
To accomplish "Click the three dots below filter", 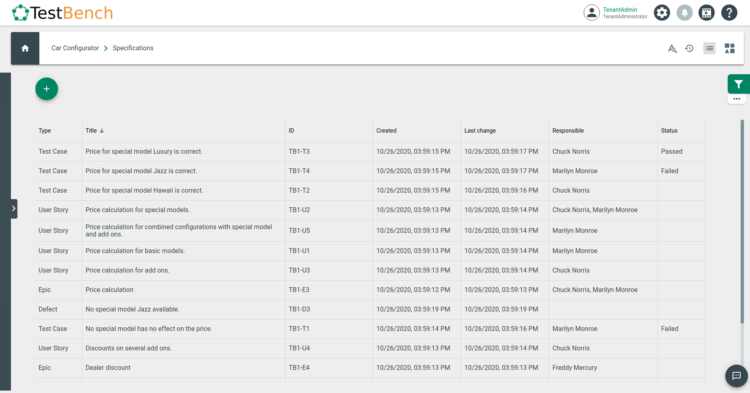I will (x=737, y=99).
